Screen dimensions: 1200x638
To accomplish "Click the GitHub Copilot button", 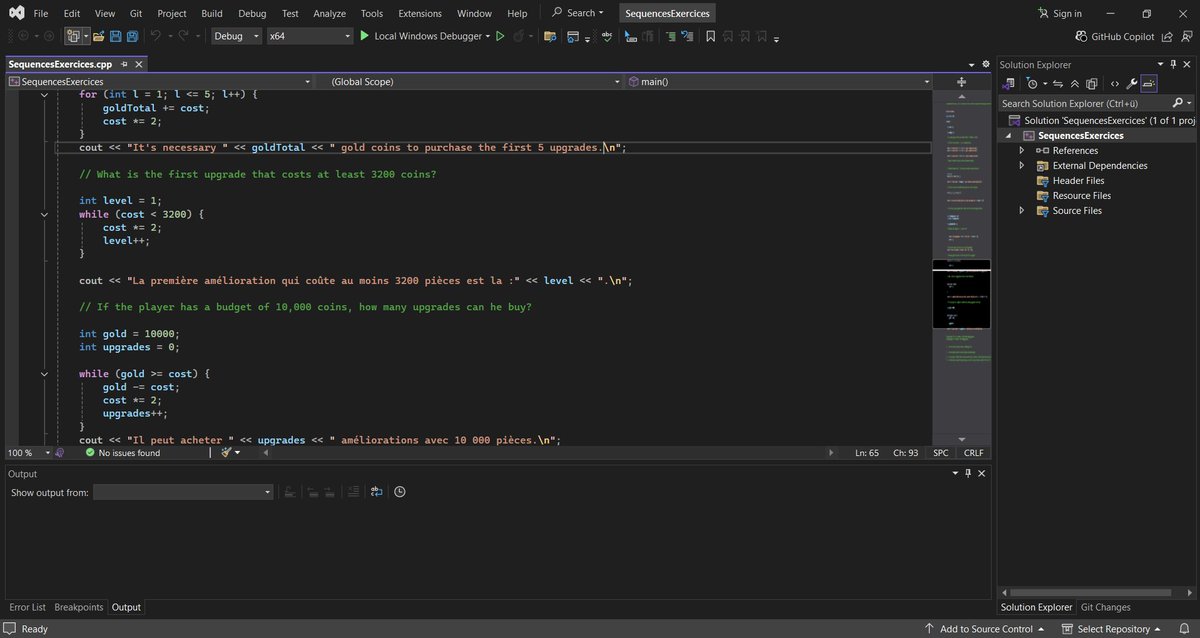I will coord(1114,36).
